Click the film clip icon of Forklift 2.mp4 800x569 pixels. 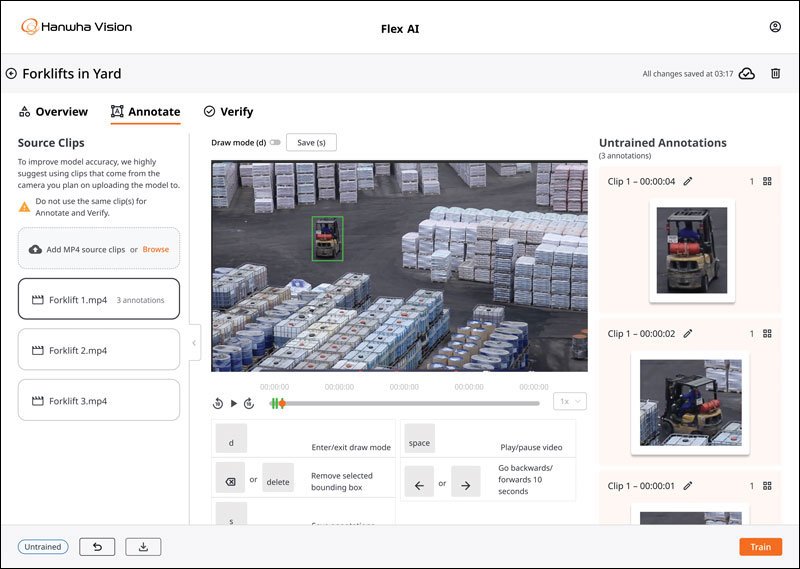click(38, 350)
